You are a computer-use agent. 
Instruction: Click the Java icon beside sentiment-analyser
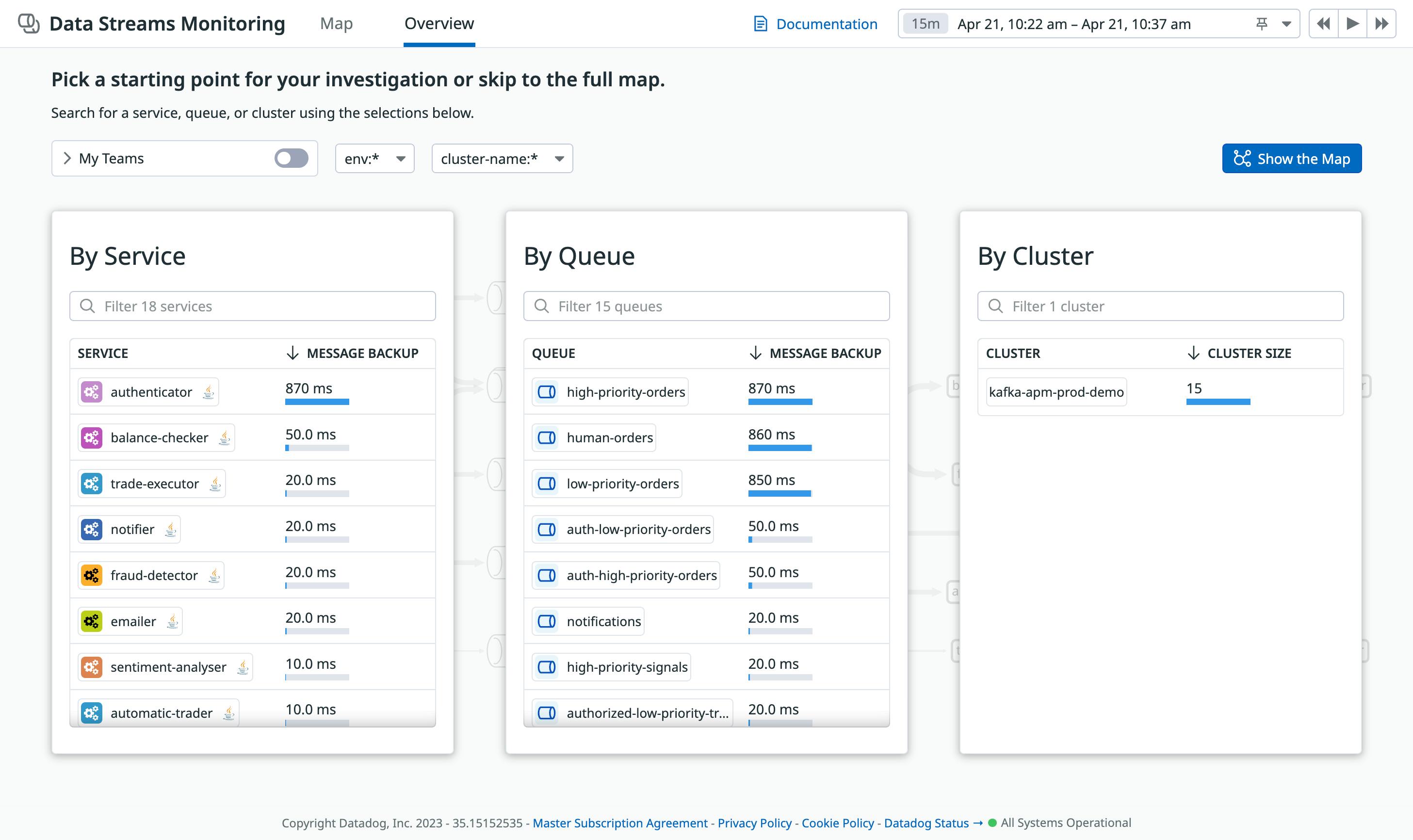pos(243,667)
